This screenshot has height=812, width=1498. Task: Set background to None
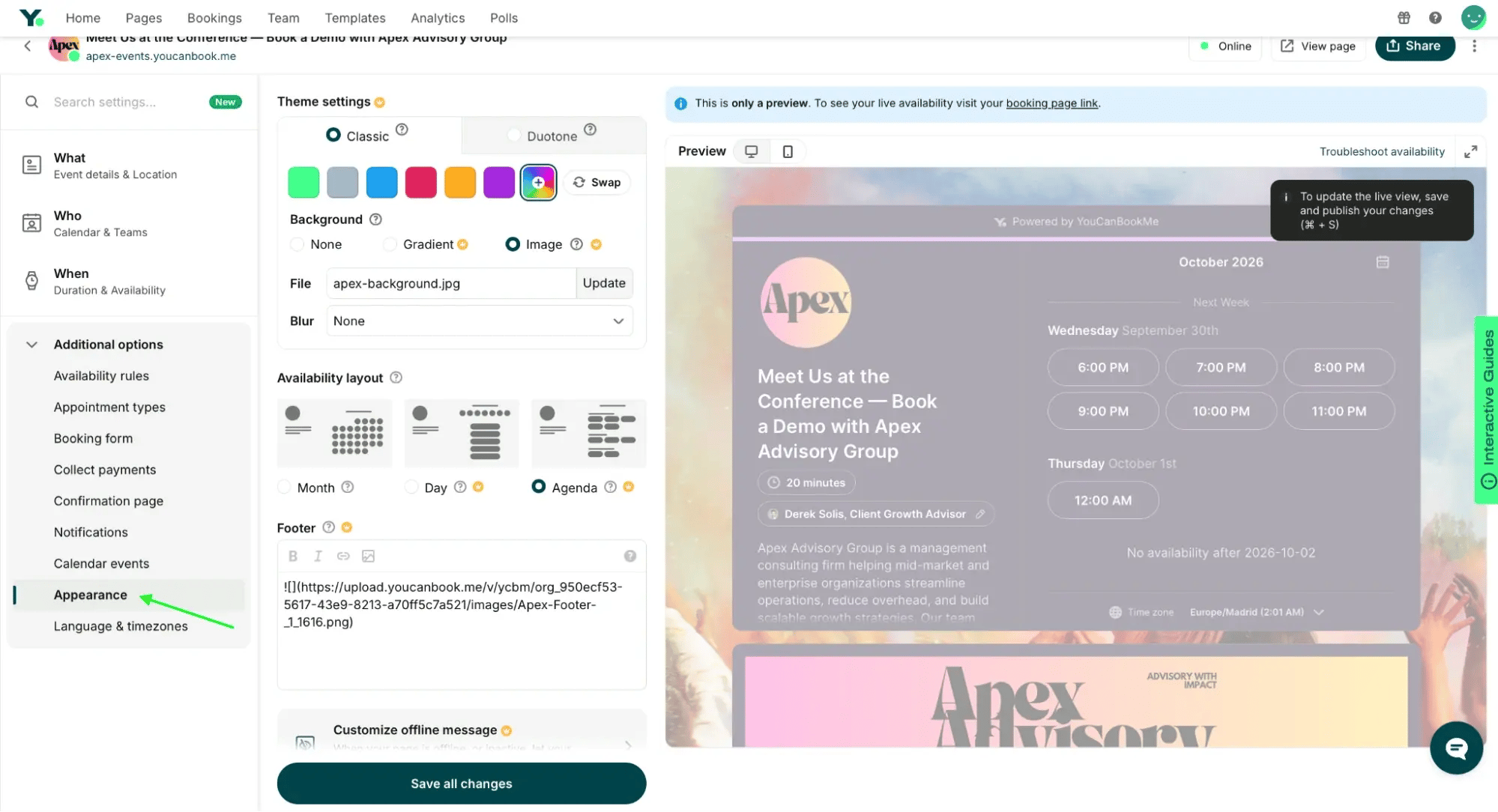pos(297,244)
